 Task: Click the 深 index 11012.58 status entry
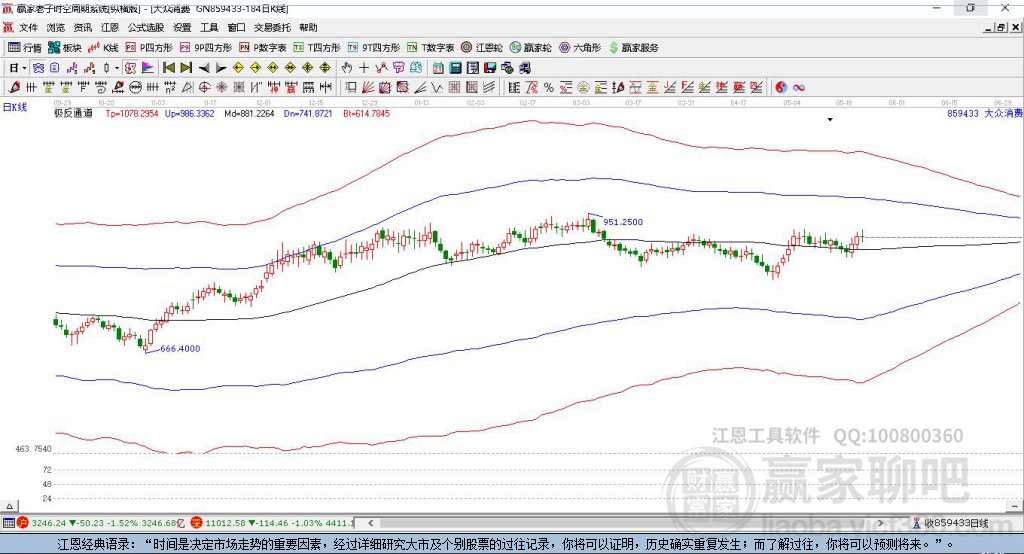[x=272, y=523]
